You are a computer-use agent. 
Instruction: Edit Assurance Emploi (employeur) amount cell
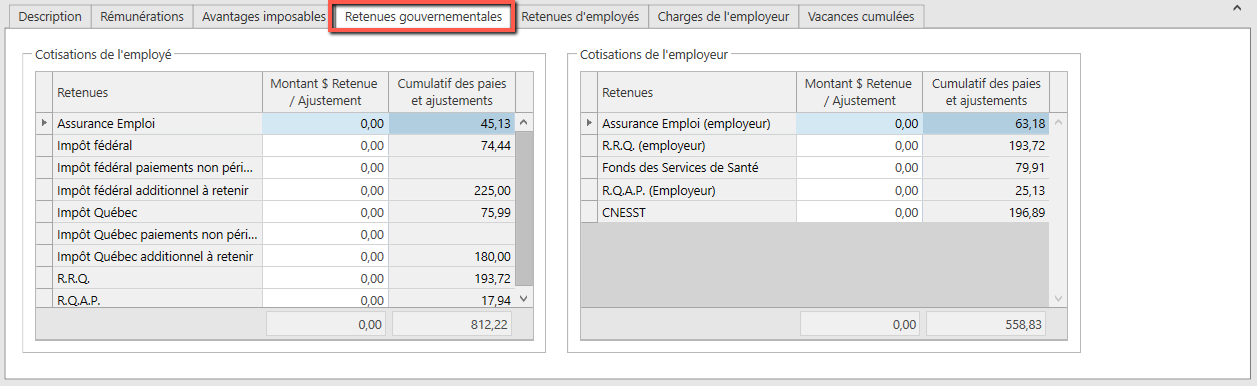pyautogui.click(x=860, y=124)
